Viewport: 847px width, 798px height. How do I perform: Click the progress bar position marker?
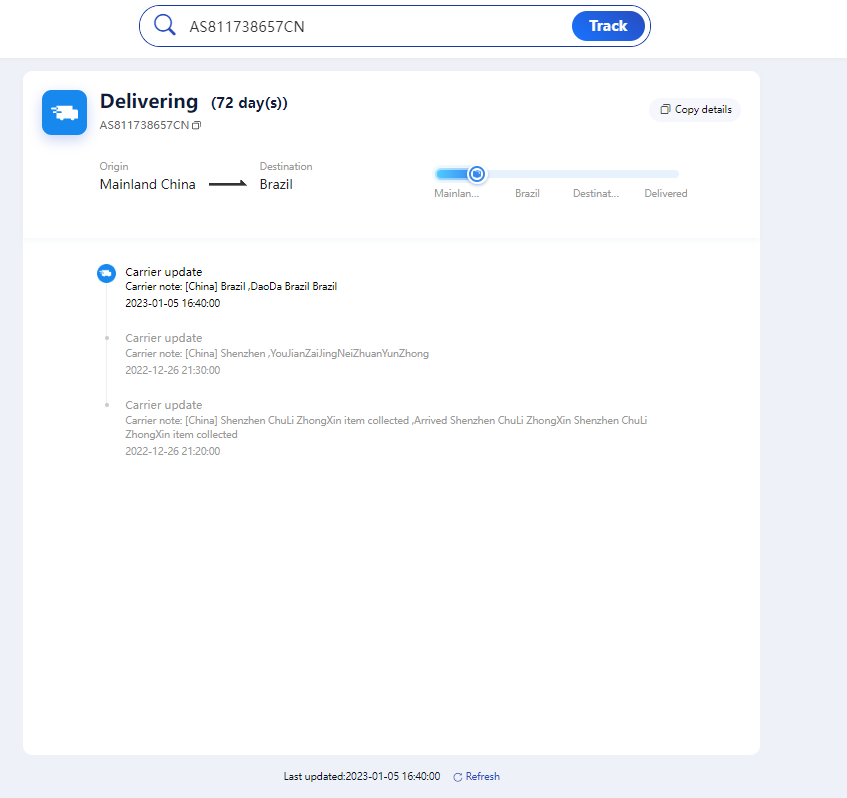click(476, 174)
